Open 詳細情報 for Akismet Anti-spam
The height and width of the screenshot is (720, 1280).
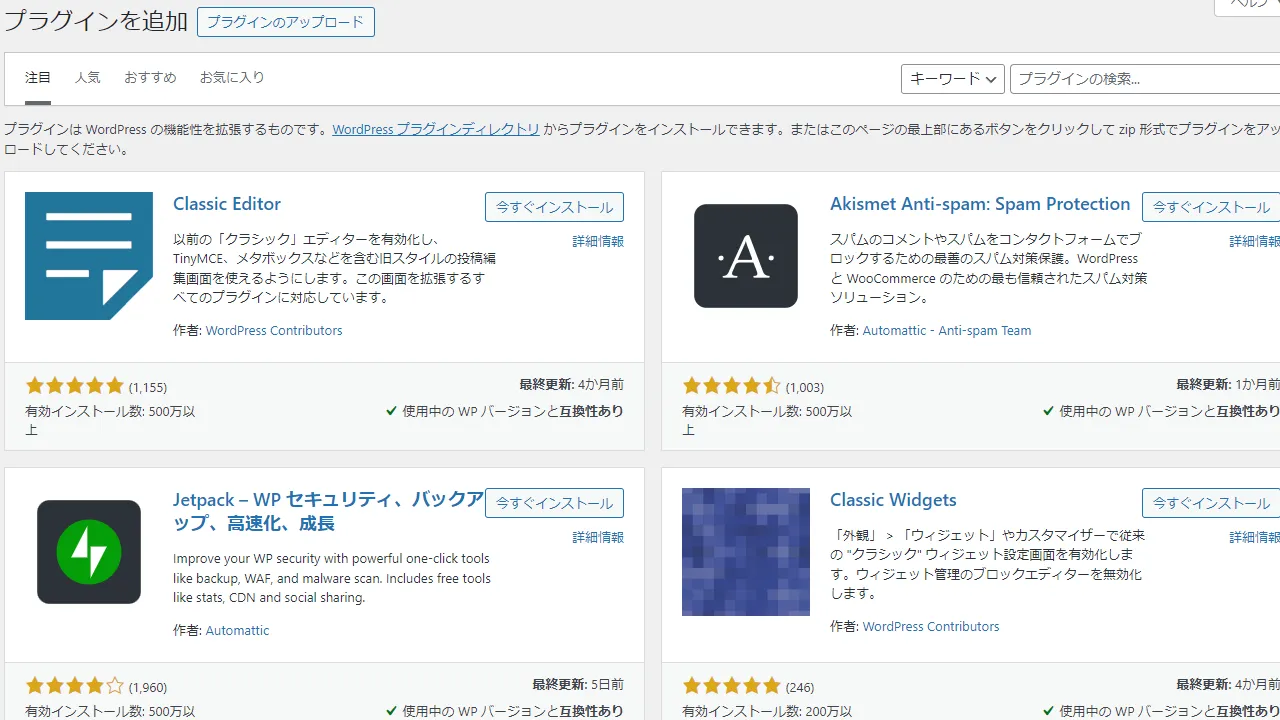point(1254,241)
